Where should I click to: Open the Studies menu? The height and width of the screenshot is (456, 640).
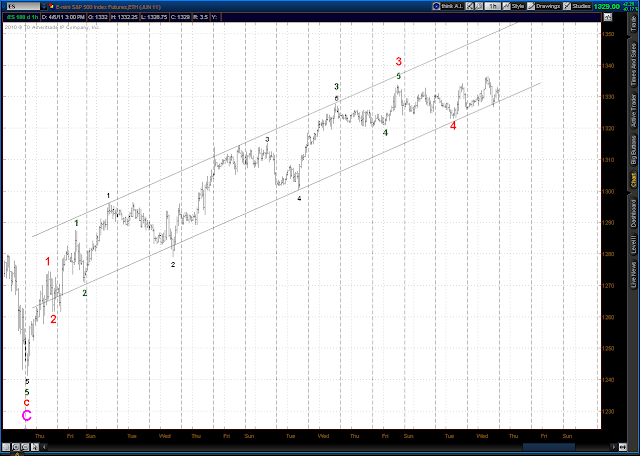[x=577, y=6]
